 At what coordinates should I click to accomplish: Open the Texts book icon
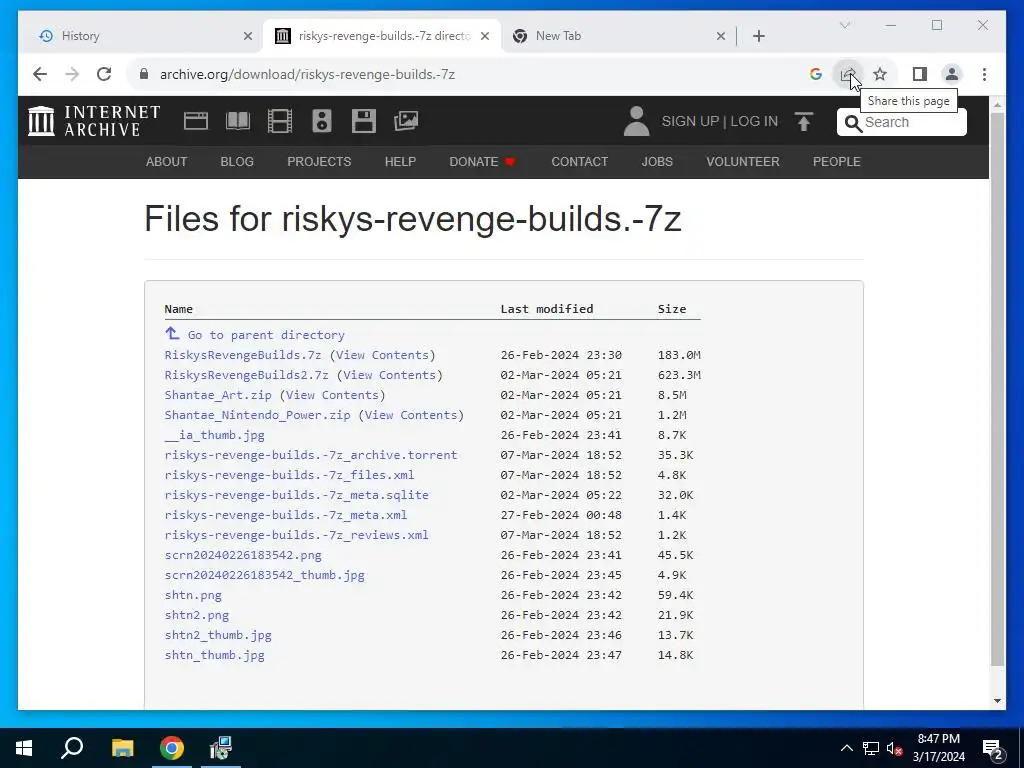point(238,121)
